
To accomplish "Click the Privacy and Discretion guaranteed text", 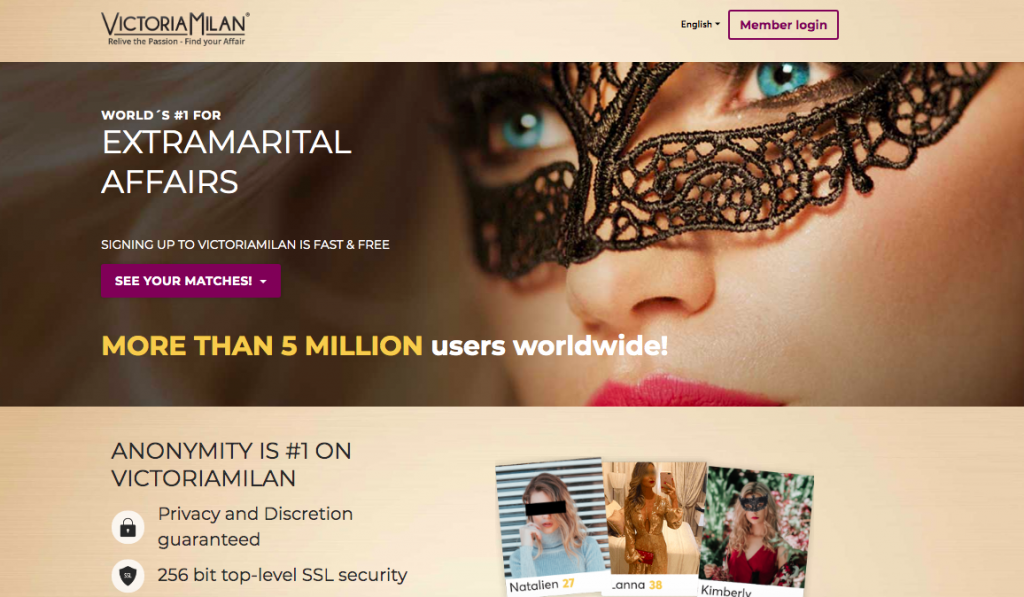I will point(255,526).
